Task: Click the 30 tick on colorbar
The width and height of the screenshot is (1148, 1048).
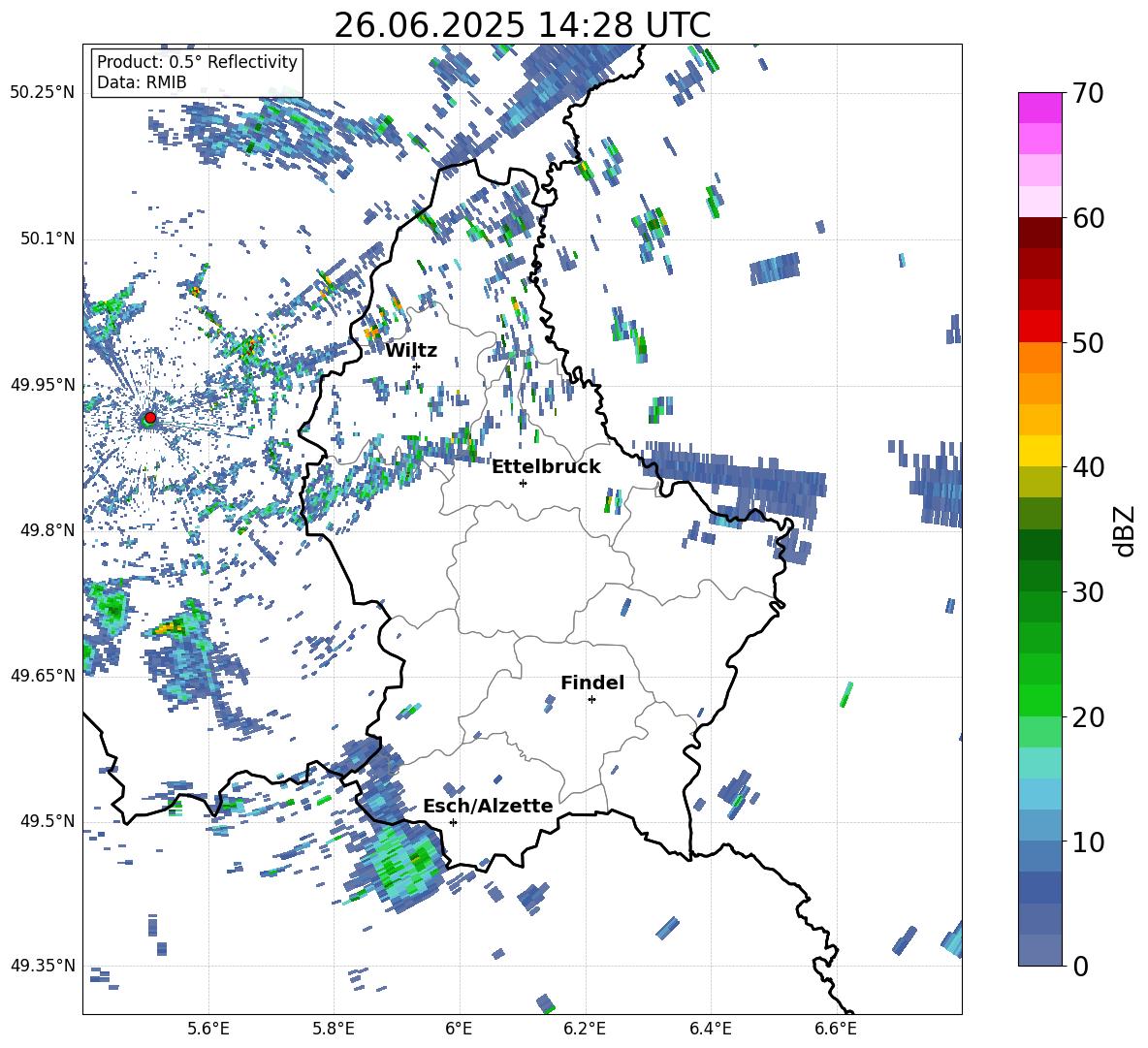Action: (1087, 592)
